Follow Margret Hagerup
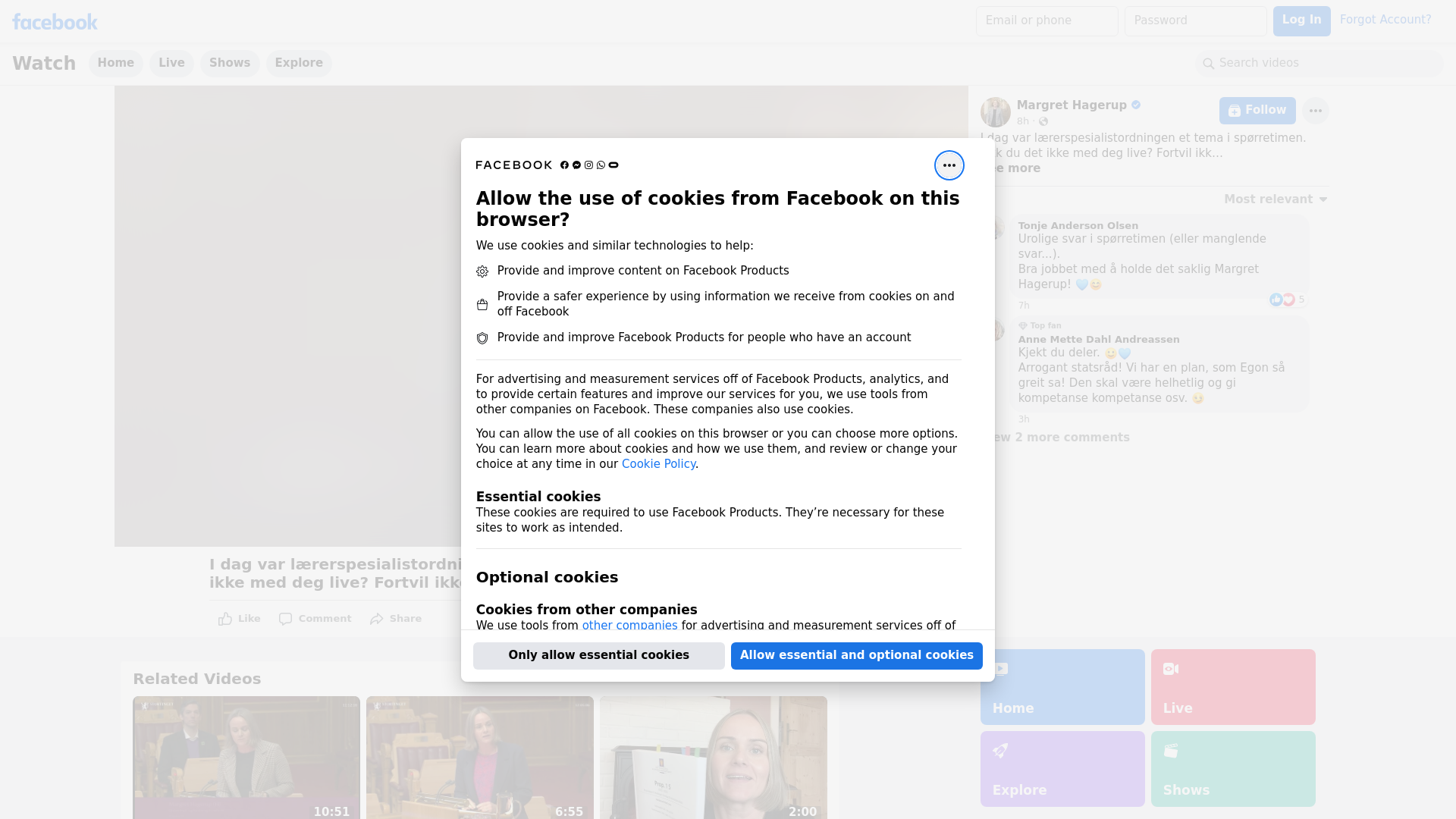1456x819 pixels. click(x=1257, y=111)
